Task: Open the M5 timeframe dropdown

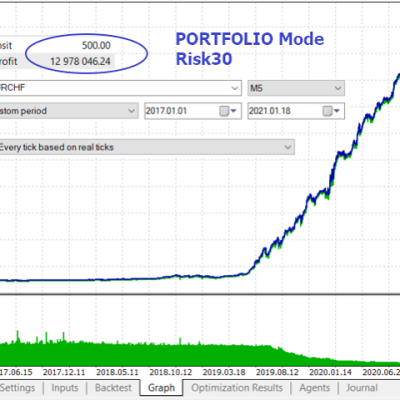Action: [x=296, y=88]
